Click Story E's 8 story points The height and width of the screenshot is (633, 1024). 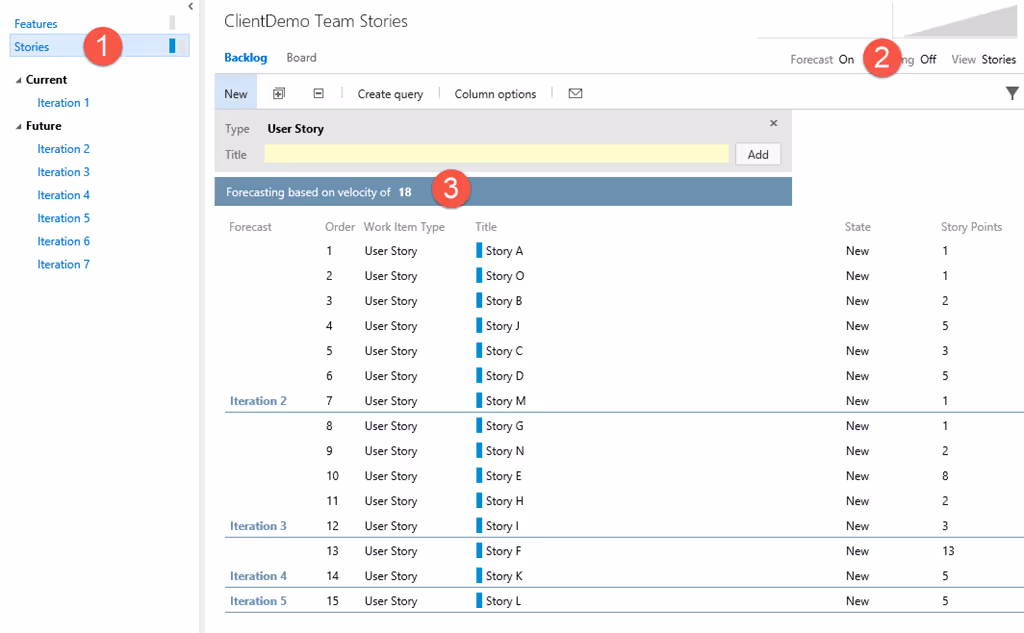pos(945,476)
